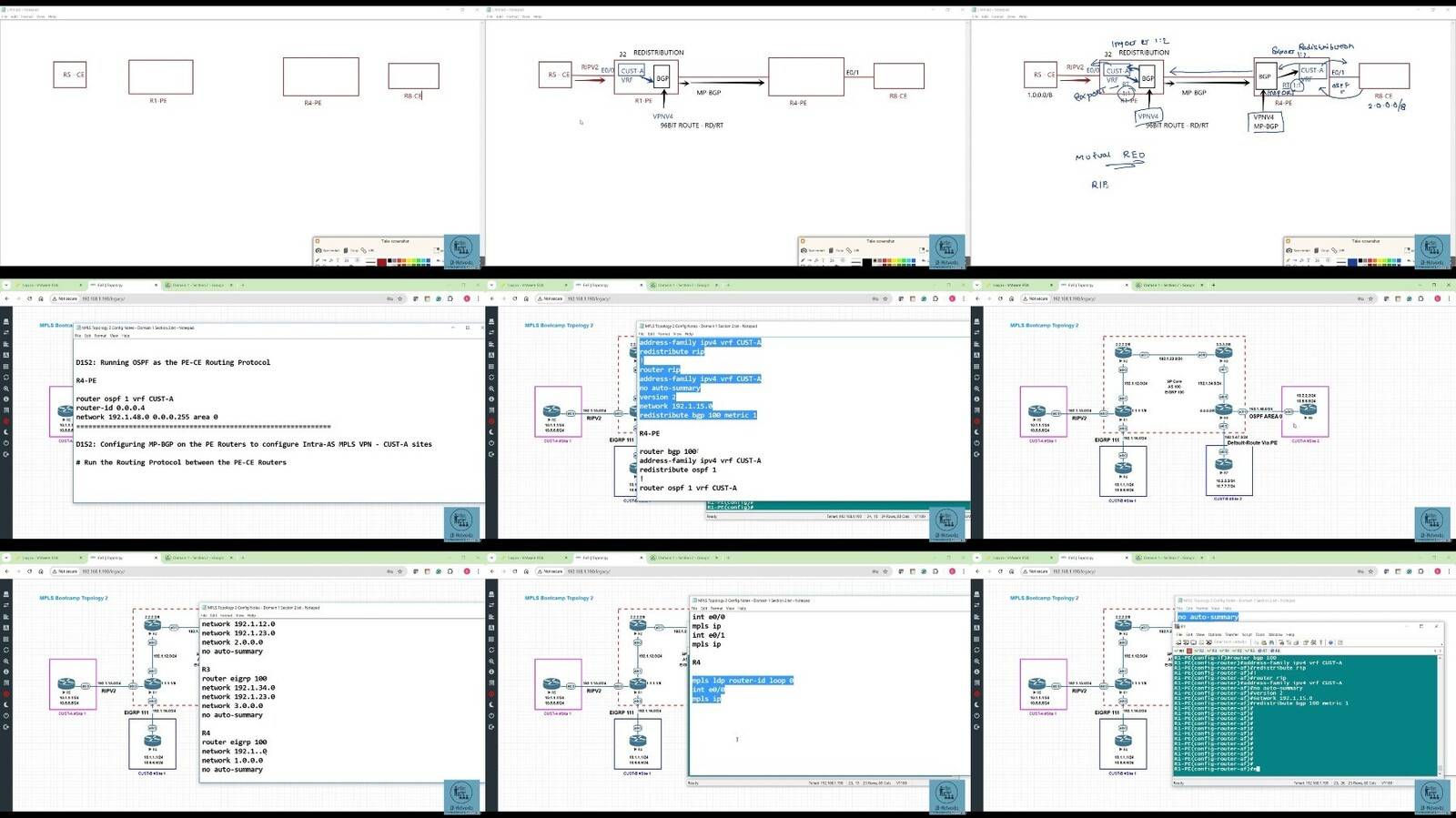
Task: Open tab search chevron in highlighted redistribute frame browser
Action: 491,285
